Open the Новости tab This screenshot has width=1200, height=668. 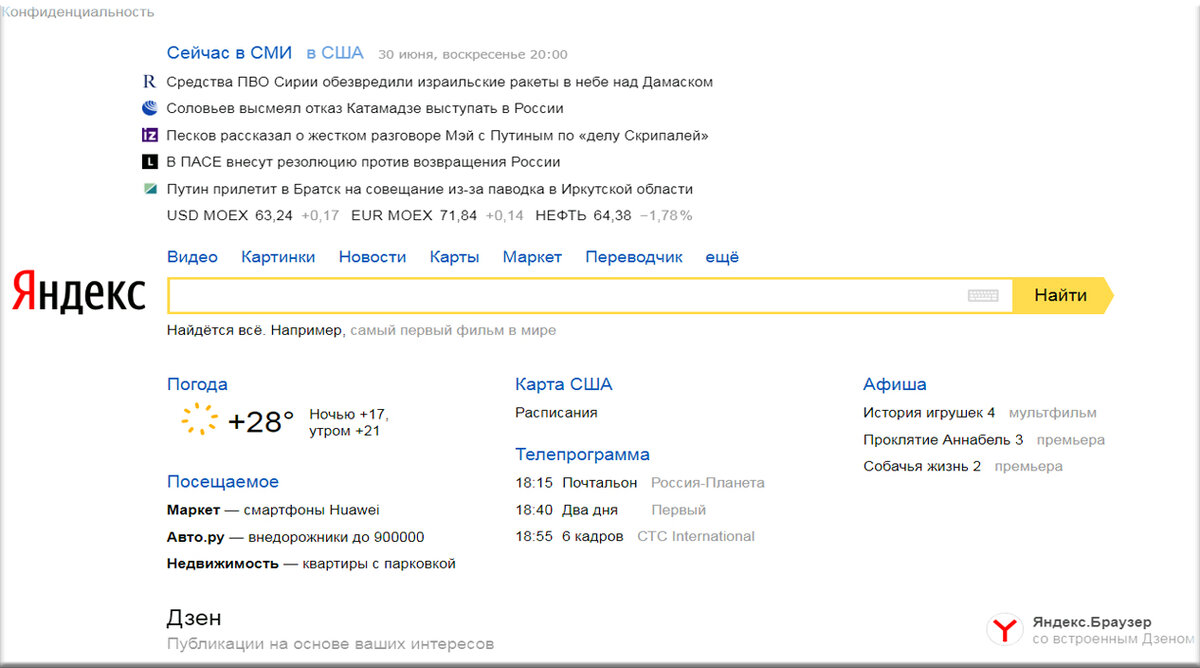point(372,257)
